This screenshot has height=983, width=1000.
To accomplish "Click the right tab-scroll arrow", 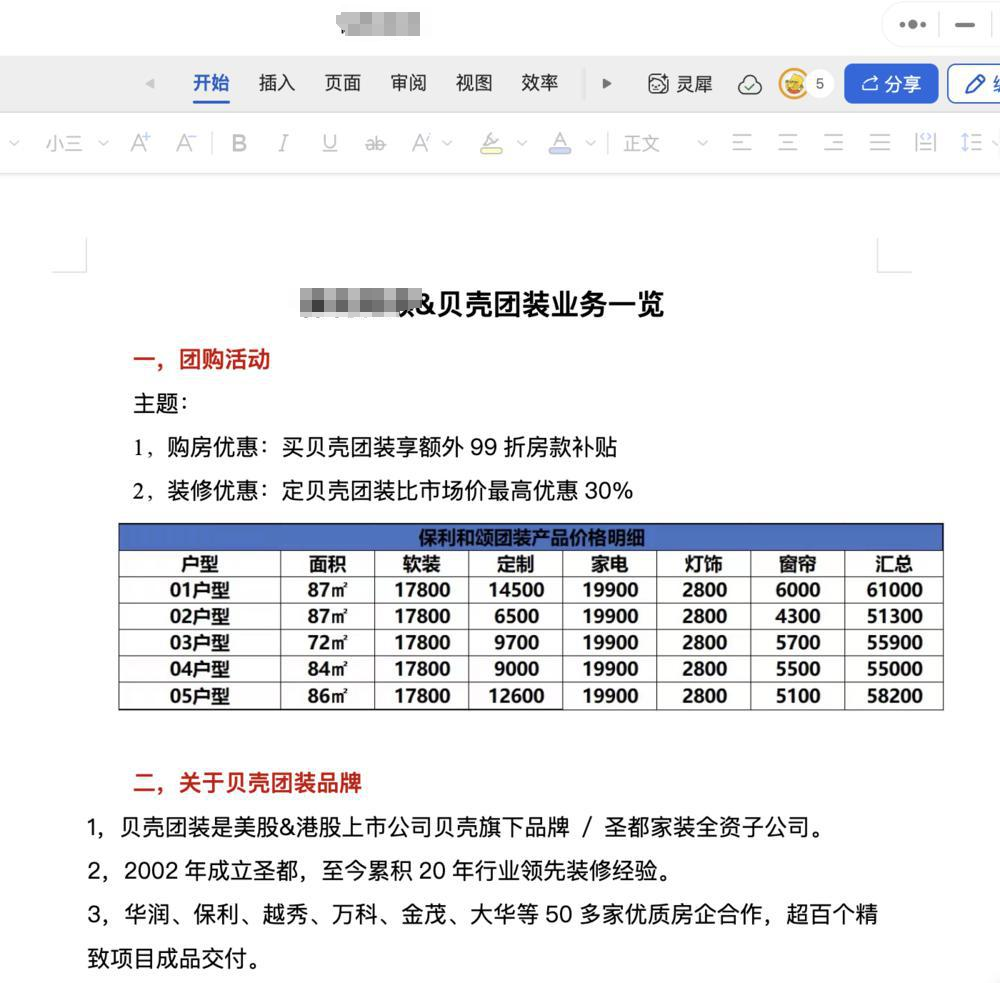I will 607,84.
